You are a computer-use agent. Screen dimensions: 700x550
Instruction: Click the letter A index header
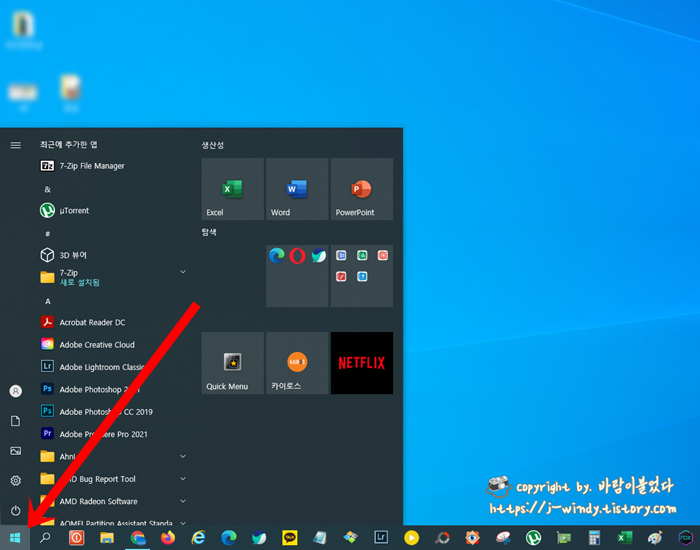coord(47,302)
